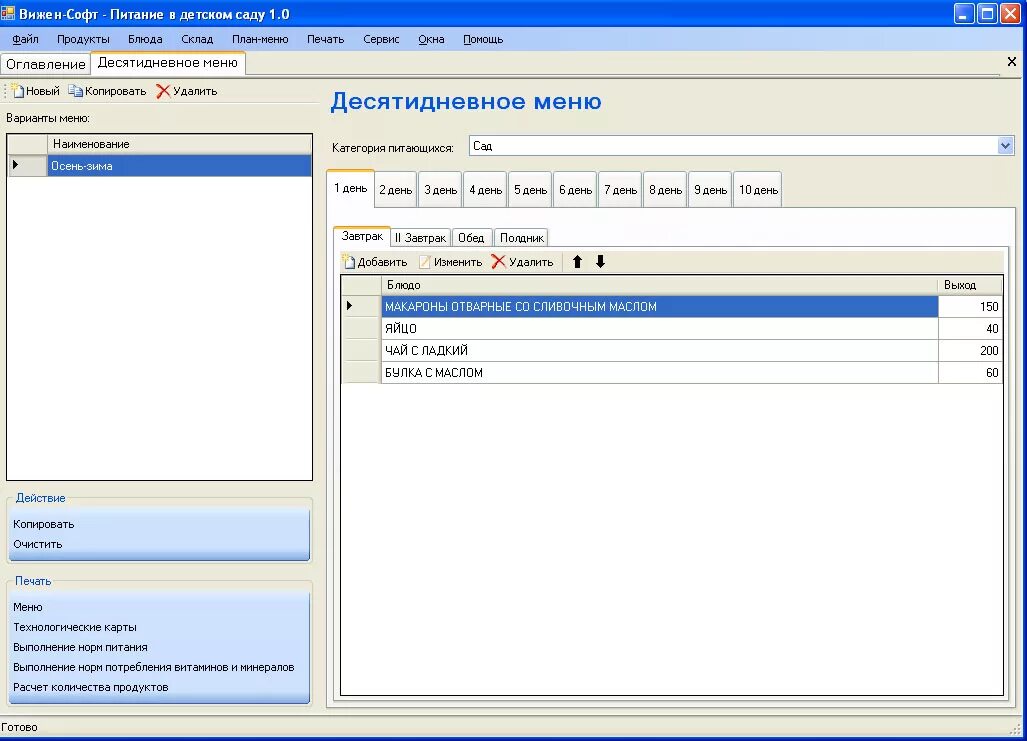Image resolution: width=1027 pixels, height=741 pixels.
Task: Click the output value 150
Action: coord(970,307)
